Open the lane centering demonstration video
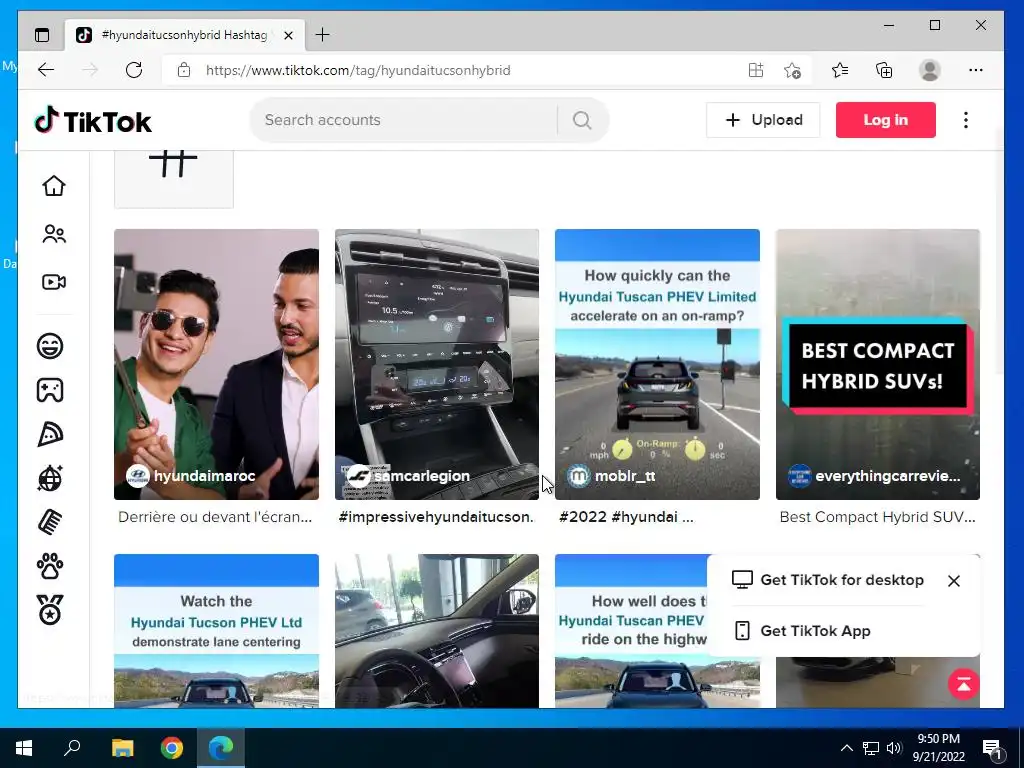The width and height of the screenshot is (1024, 768). 216,631
